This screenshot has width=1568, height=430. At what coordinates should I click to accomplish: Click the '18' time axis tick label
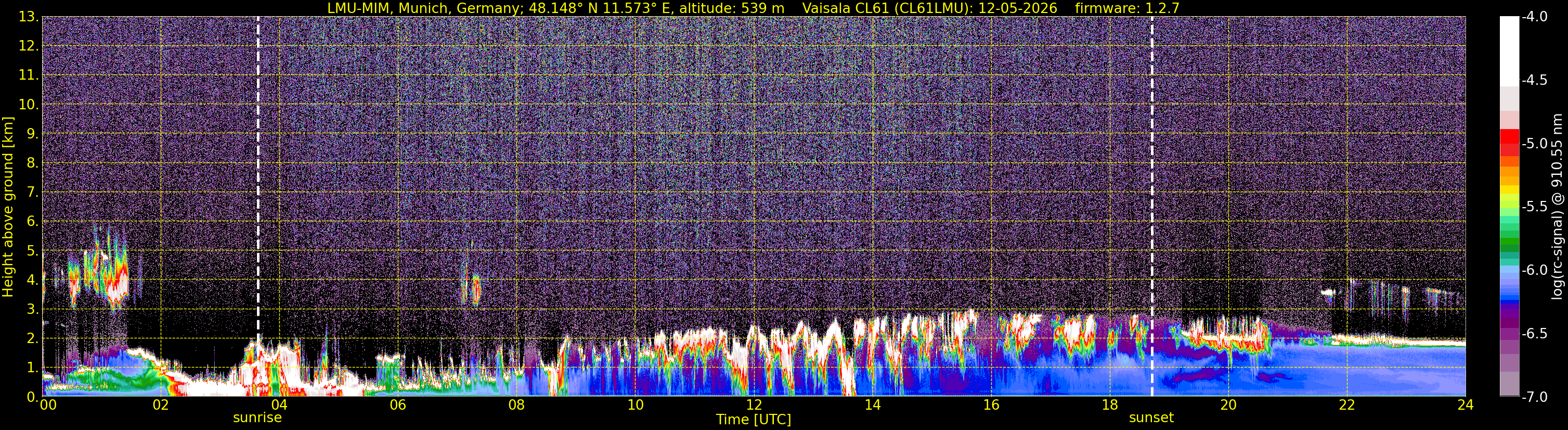[1110, 405]
